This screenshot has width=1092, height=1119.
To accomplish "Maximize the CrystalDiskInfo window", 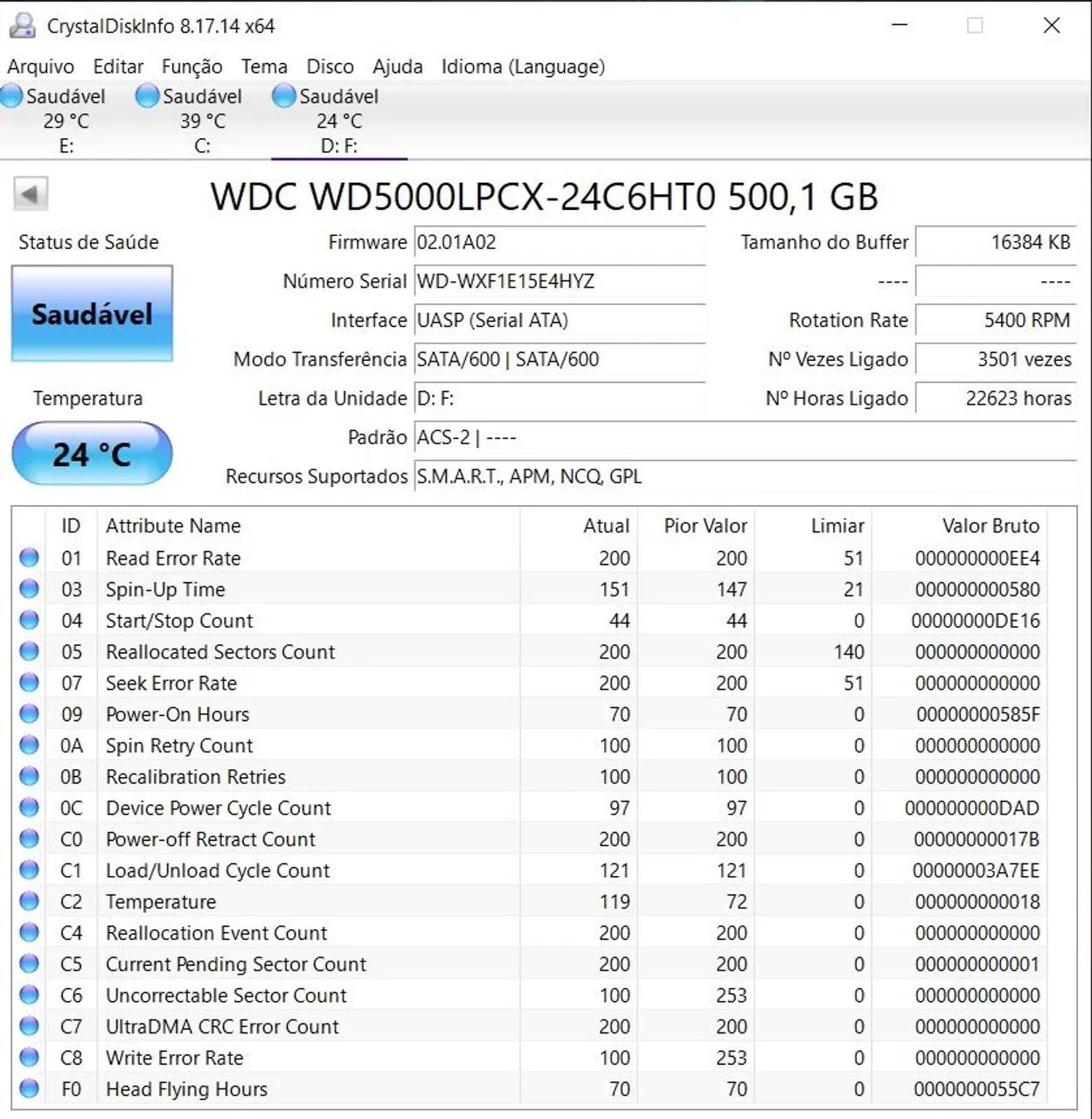I will click(975, 25).
